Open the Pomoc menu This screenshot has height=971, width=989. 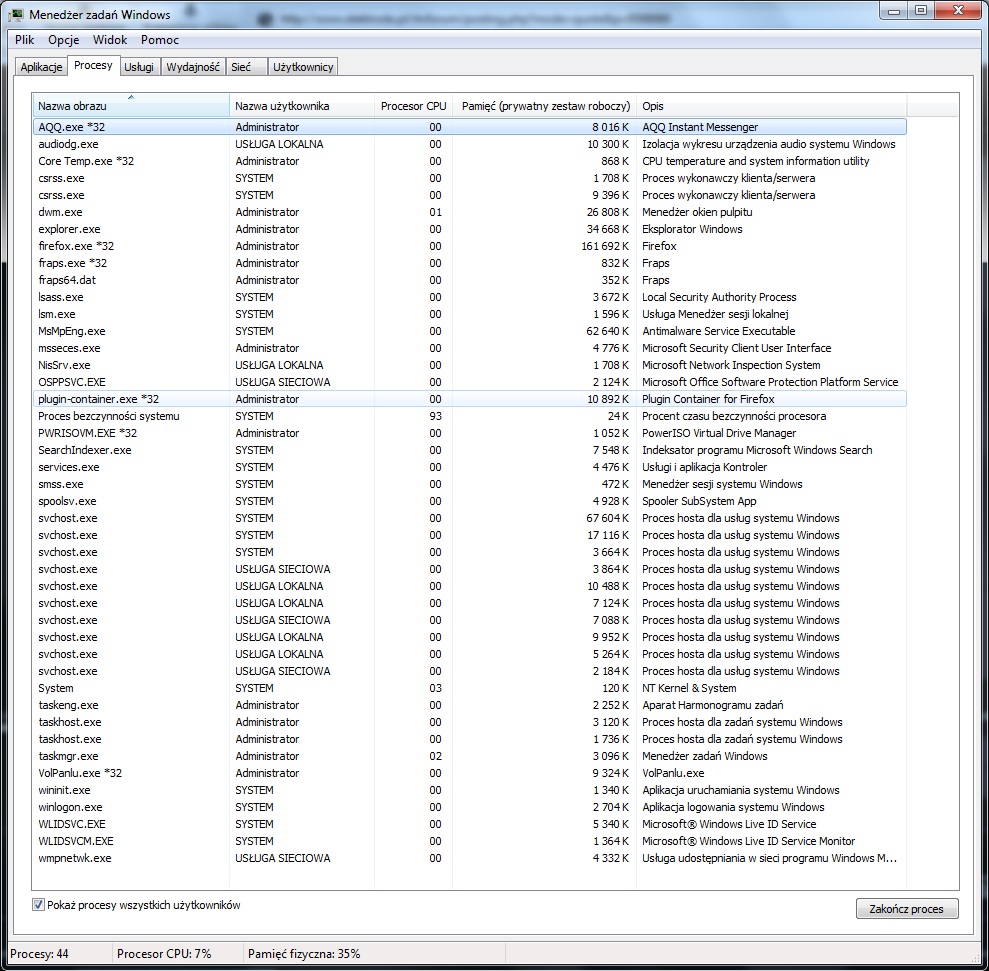pyautogui.click(x=160, y=40)
